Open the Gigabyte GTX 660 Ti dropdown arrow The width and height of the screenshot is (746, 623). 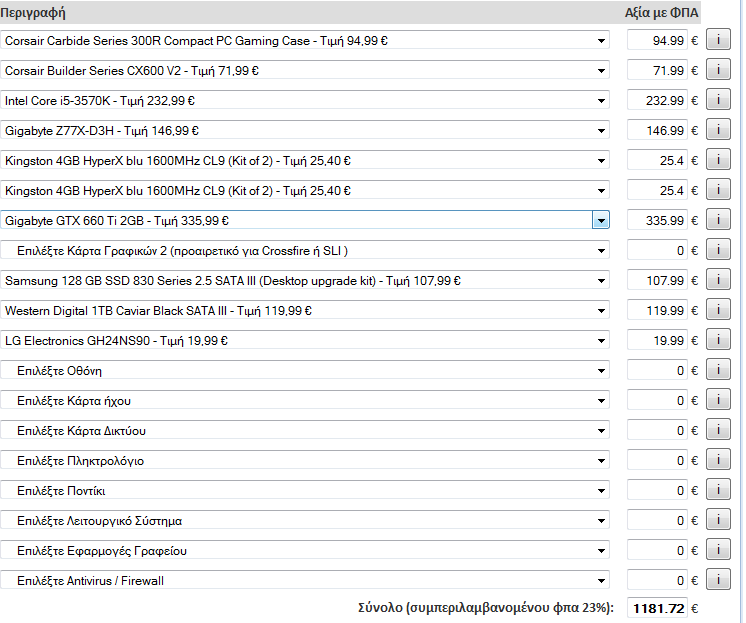[601, 220]
